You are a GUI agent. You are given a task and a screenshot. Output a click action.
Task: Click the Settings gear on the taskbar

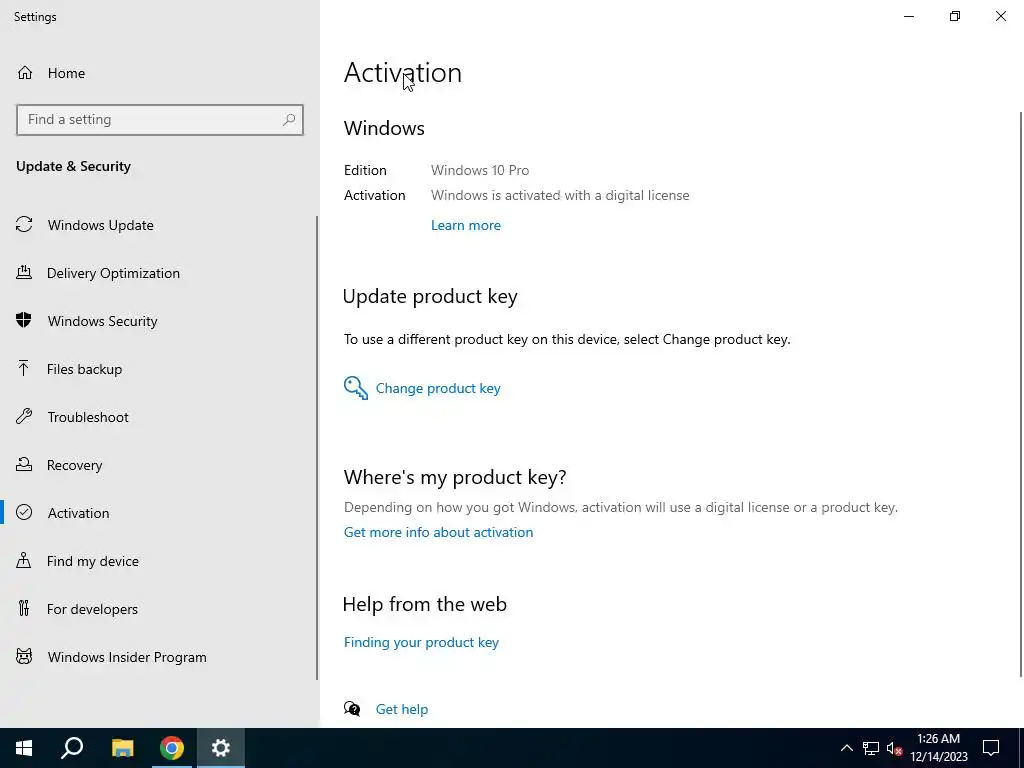click(221, 748)
